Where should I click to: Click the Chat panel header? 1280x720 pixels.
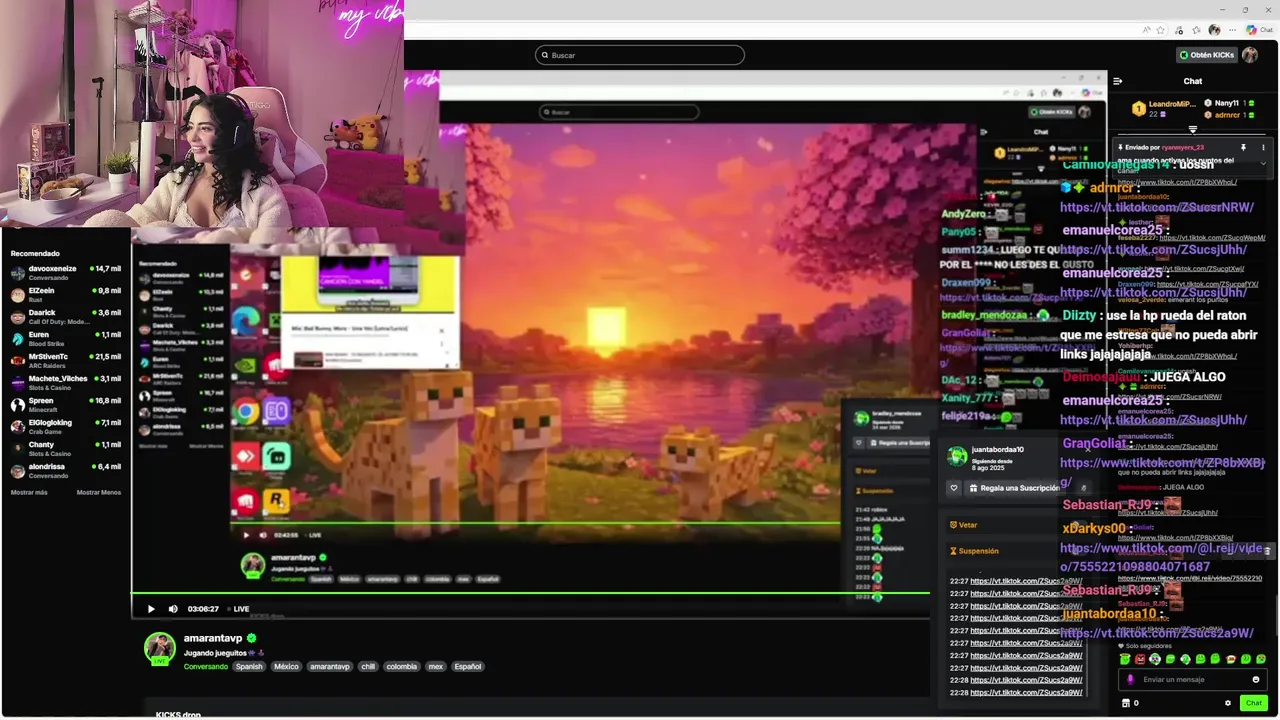[1193, 81]
